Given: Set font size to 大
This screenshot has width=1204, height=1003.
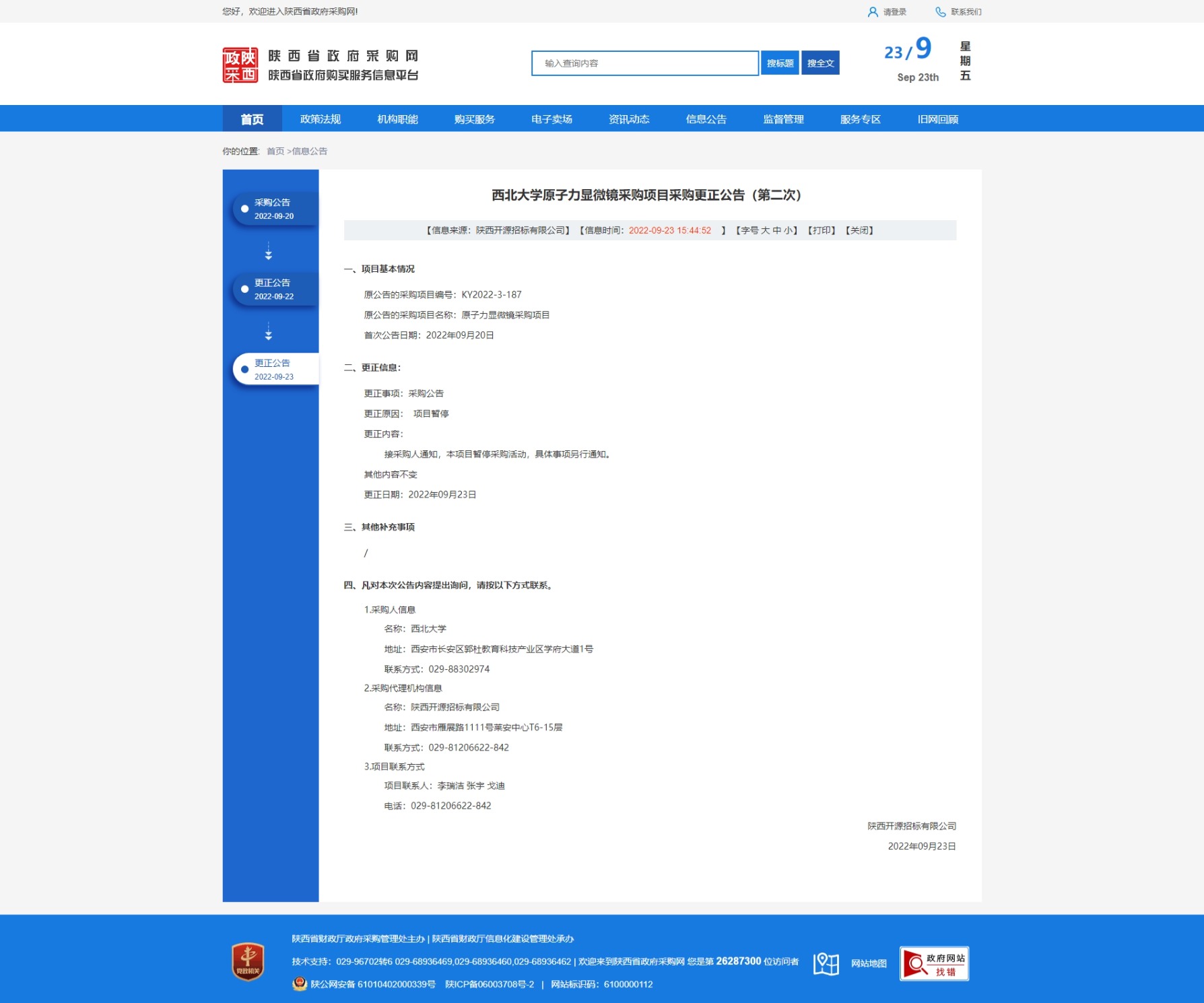Looking at the screenshot, I should [x=765, y=230].
